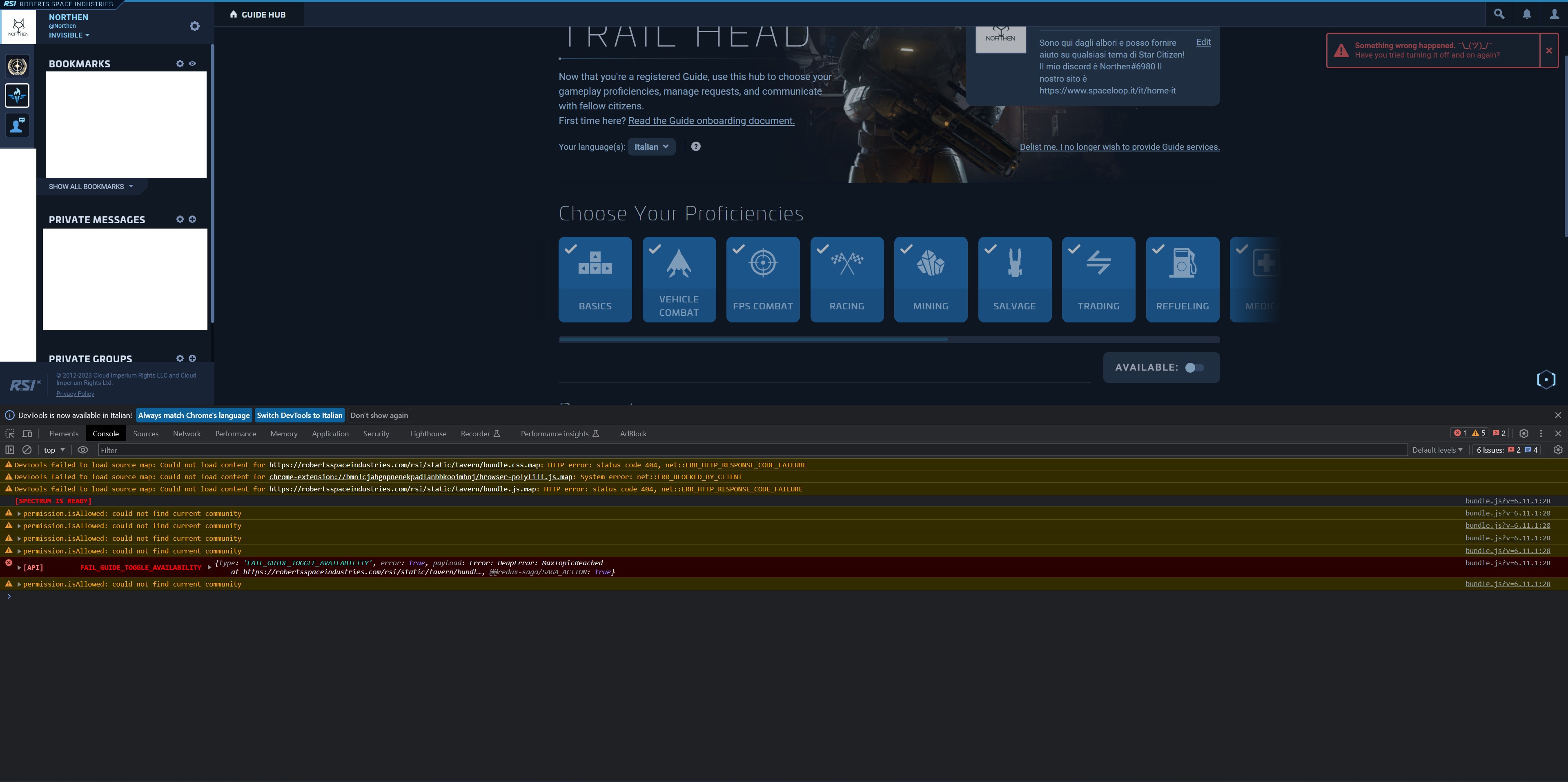Open Bookmarks settings gear
1568x782 pixels.
pyautogui.click(x=180, y=64)
